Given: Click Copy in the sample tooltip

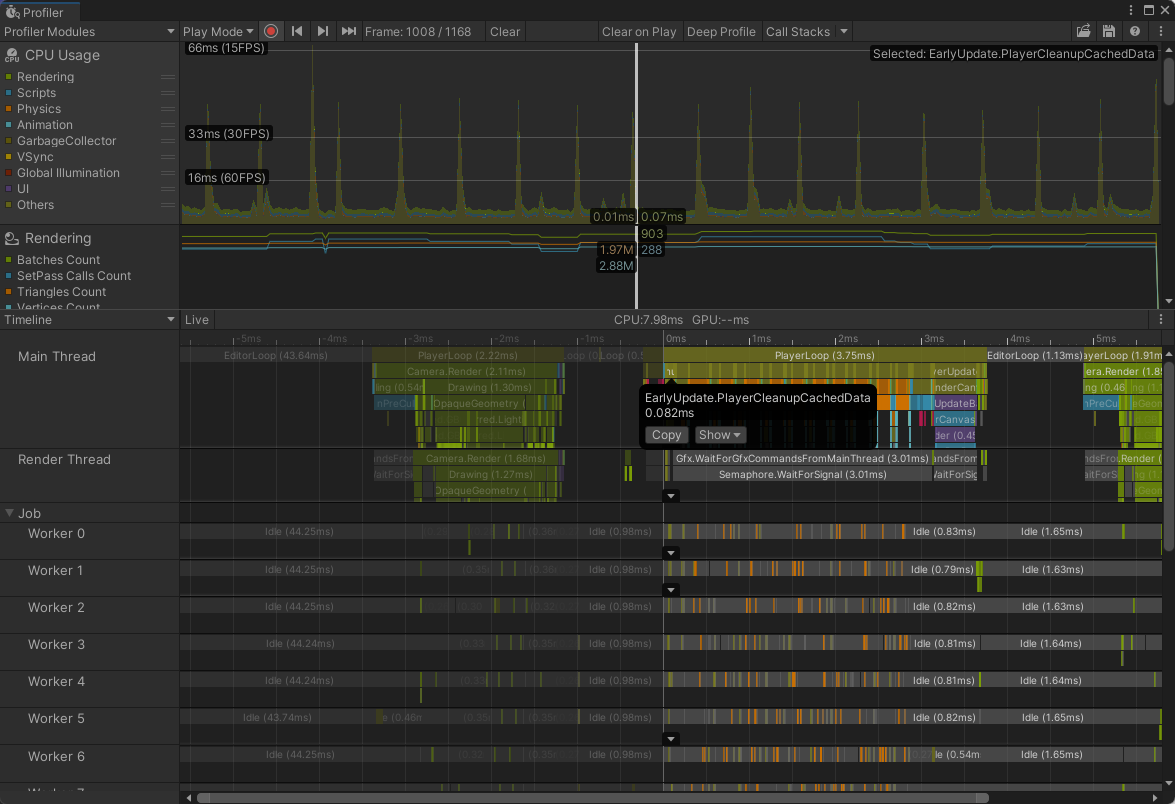Looking at the screenshot, I should 666,435.
